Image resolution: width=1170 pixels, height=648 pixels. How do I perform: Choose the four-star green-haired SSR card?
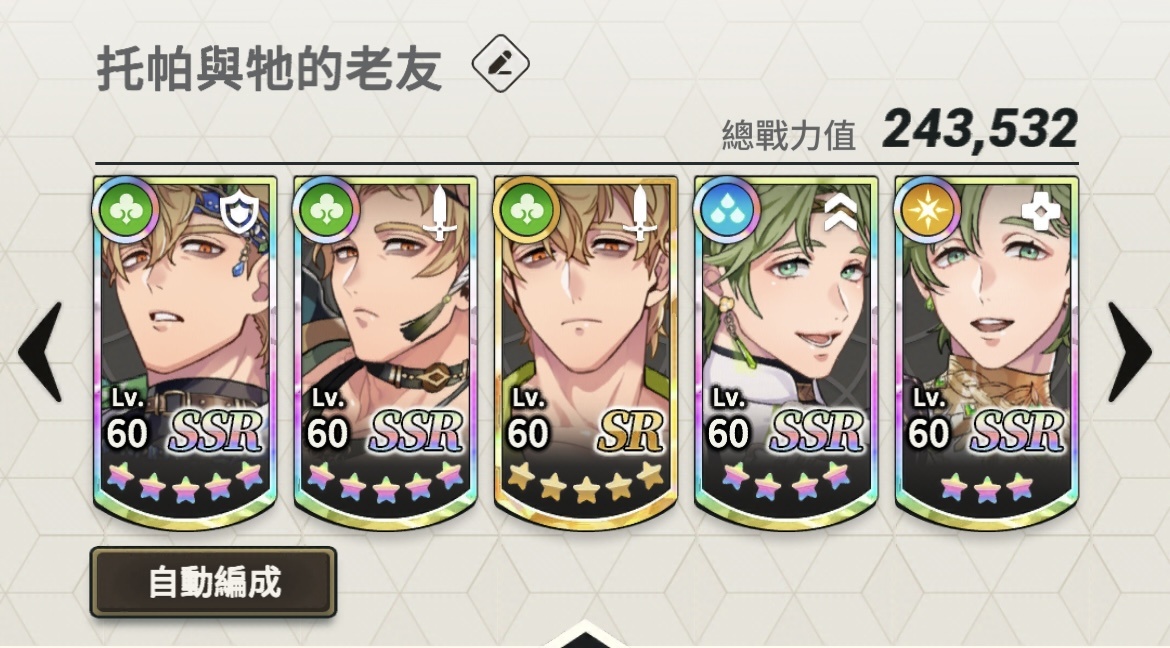pos(786,352)
